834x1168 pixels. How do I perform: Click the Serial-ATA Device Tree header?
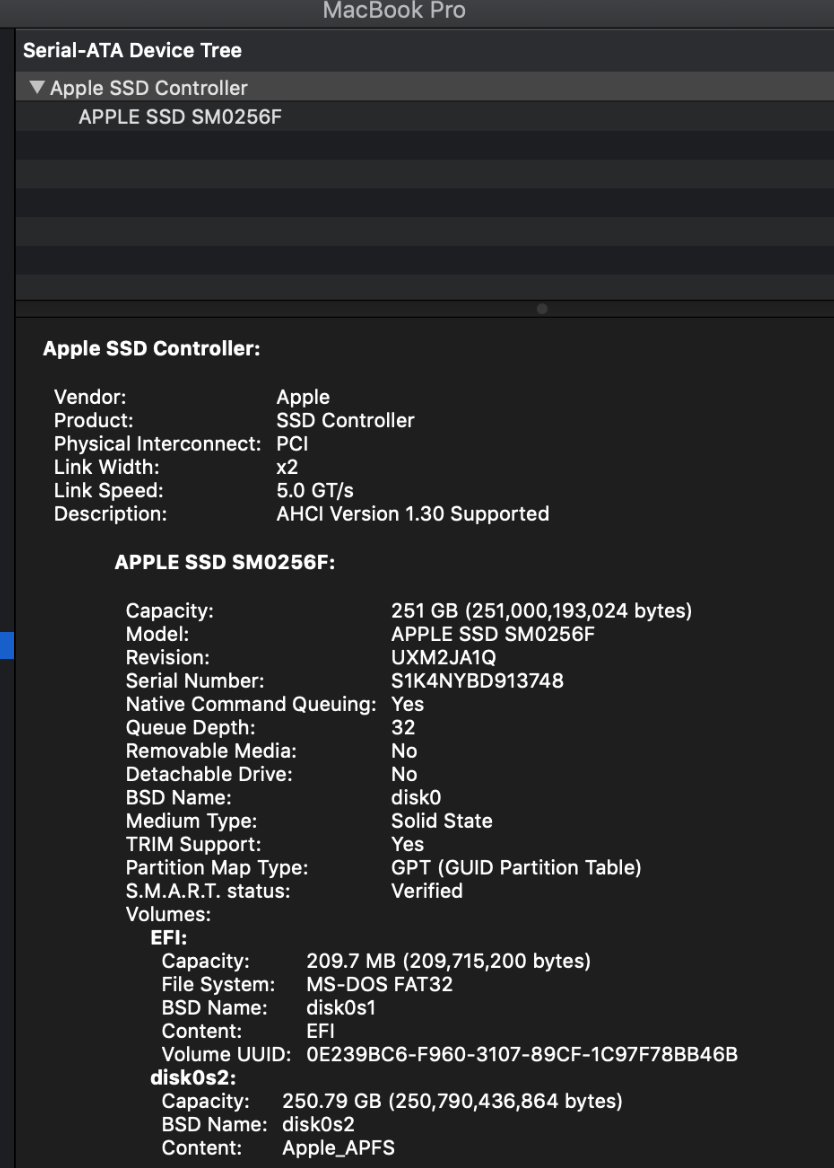(133, 51)
